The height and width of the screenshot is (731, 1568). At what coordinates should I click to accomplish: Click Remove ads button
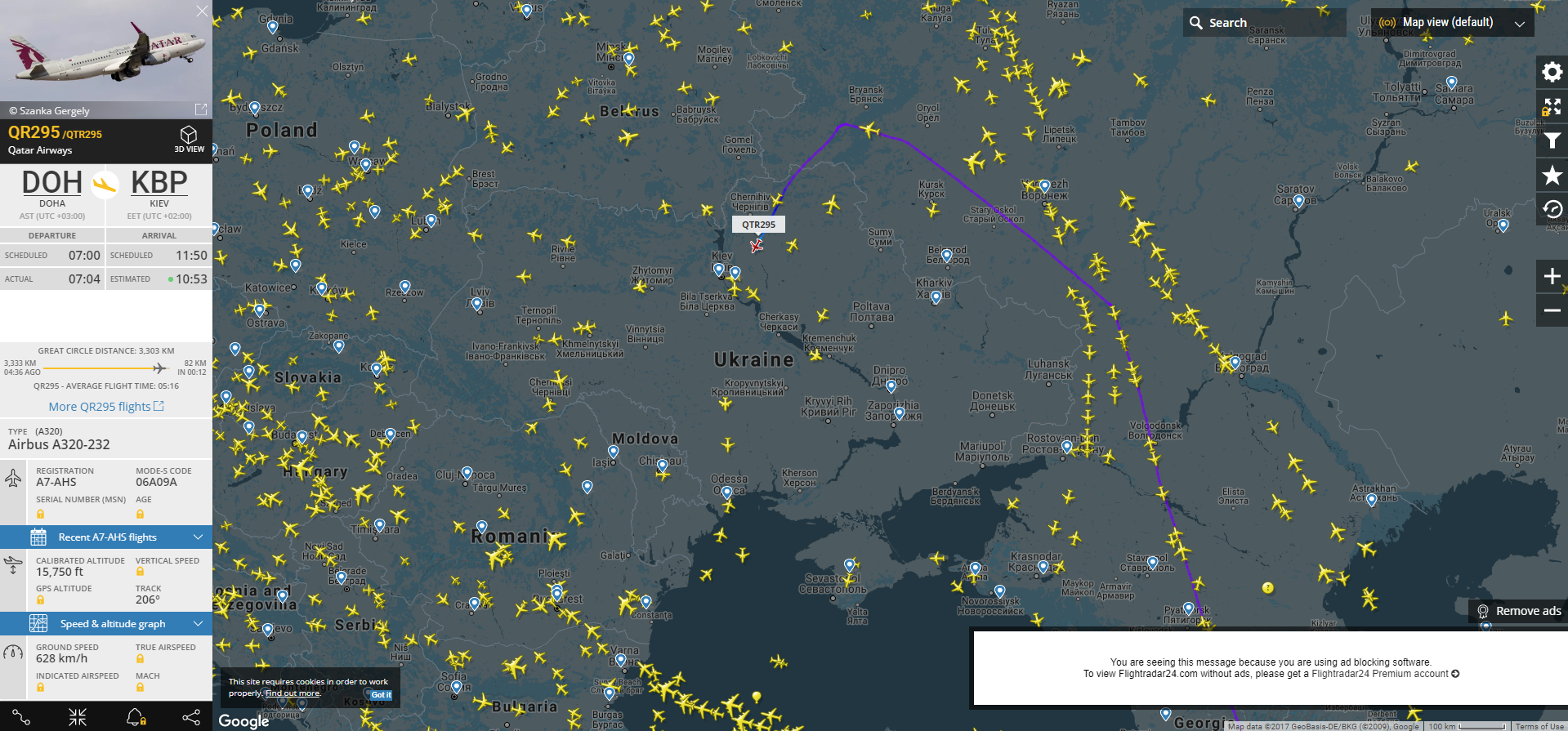click(x=1518, y=611)
